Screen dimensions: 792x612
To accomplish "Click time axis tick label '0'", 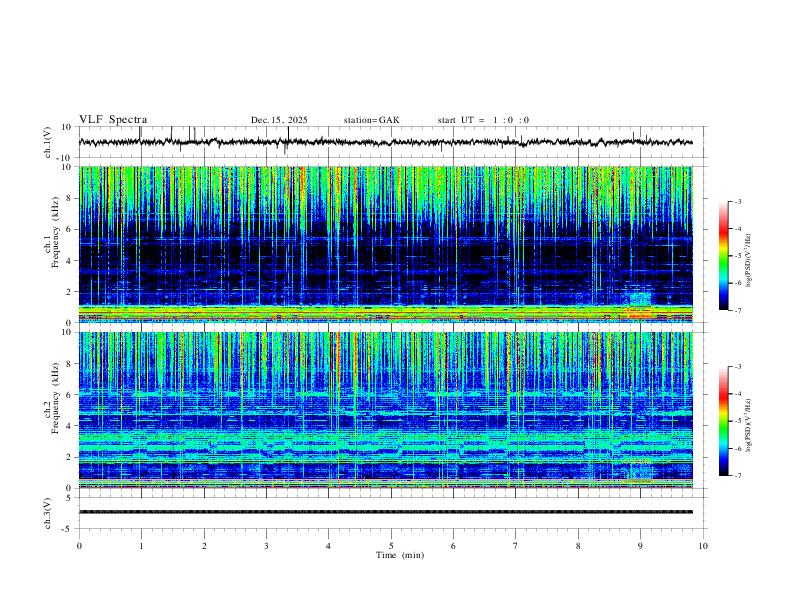I will click(x=79, y=546).
